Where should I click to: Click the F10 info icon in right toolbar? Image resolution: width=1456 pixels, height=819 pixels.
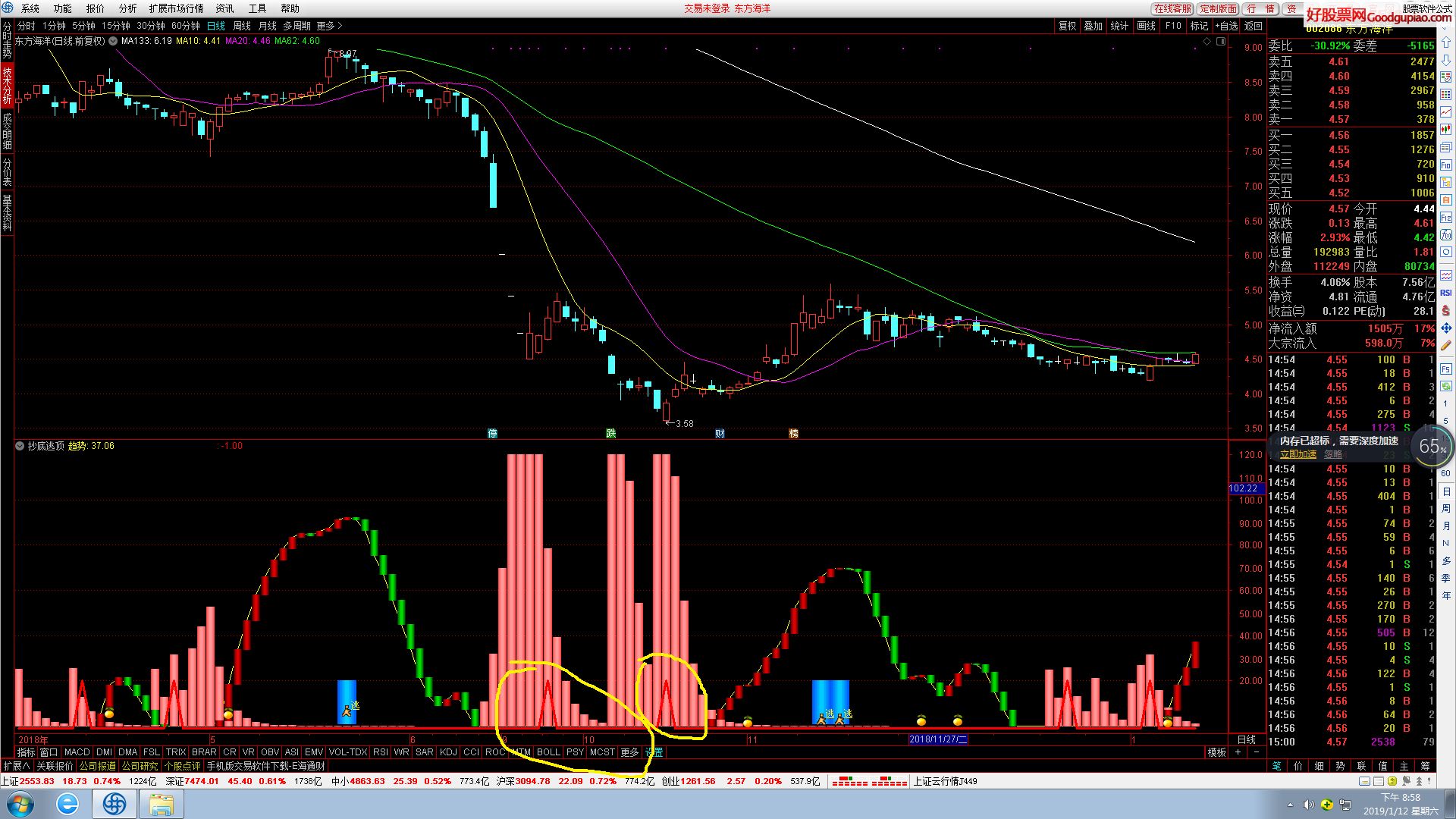[1446, 165]
